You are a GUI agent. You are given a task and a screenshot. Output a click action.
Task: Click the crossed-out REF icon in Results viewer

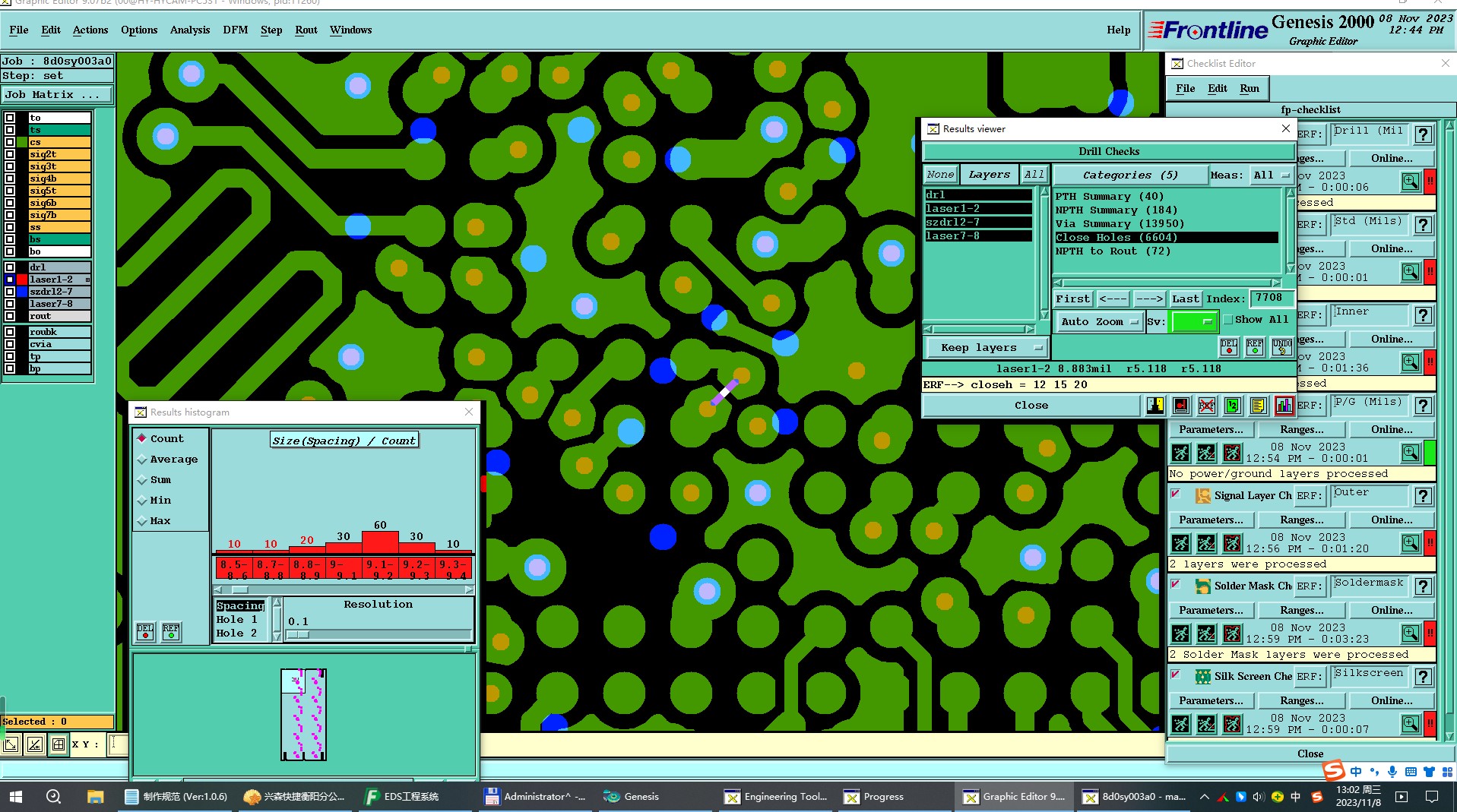(1206, 406)
